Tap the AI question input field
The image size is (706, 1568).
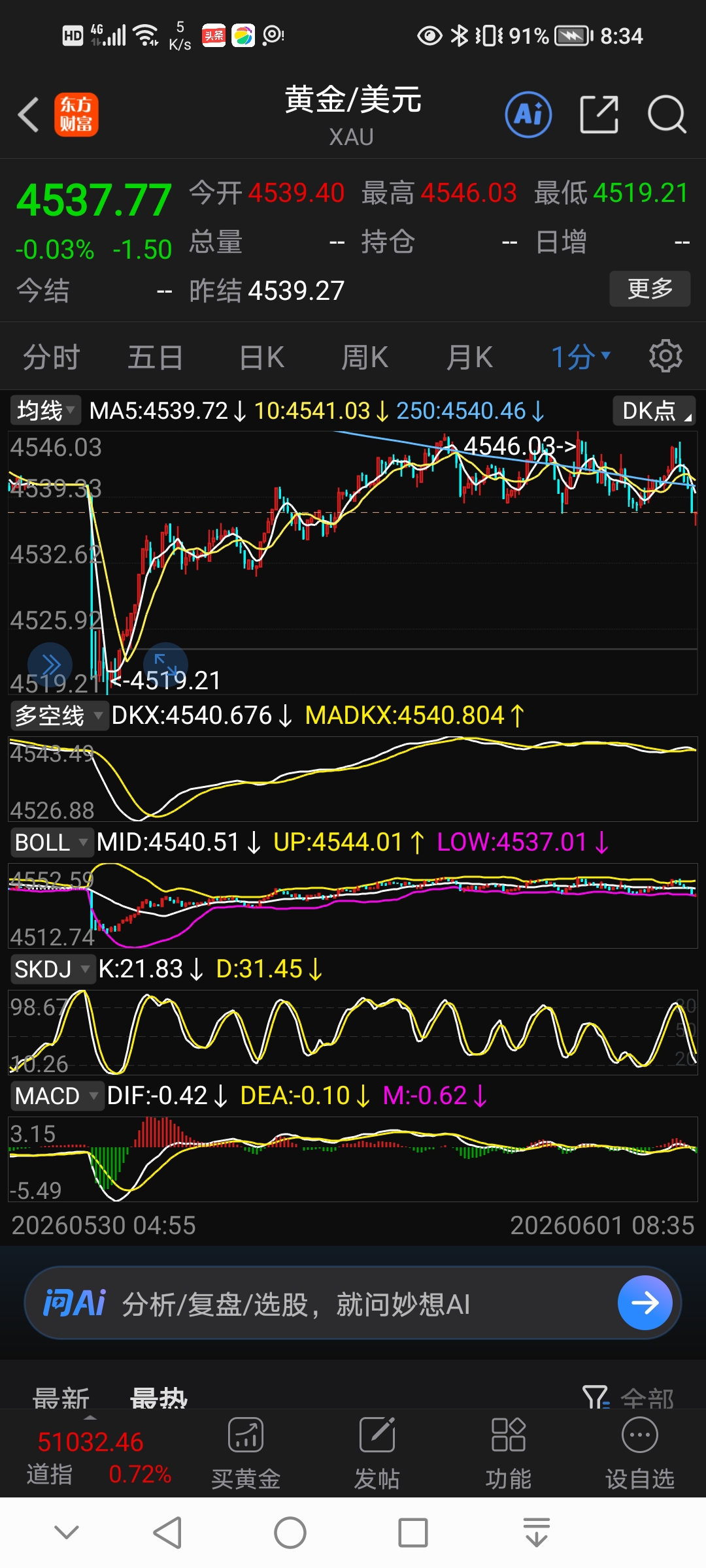pyautogui.click(x=353, y=1303)
